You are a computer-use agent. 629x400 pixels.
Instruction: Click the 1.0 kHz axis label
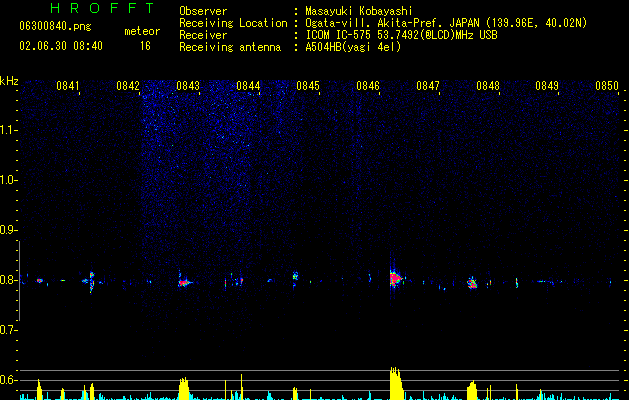point(8,180)
